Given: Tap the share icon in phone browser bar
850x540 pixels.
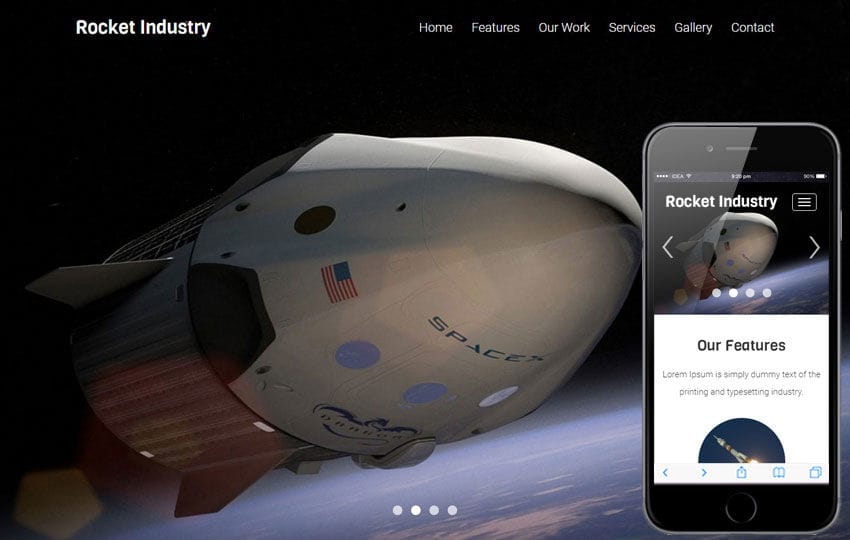Looking at the screenshot, I should coord(741,472).
